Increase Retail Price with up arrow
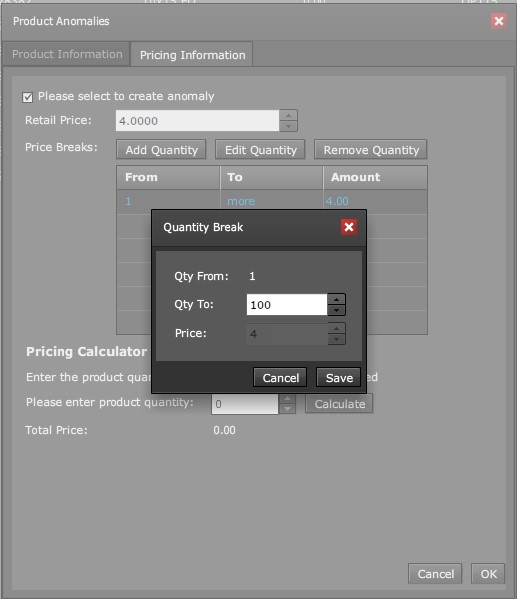This screenshot has height=599, width=517. [x=288, y=115]
